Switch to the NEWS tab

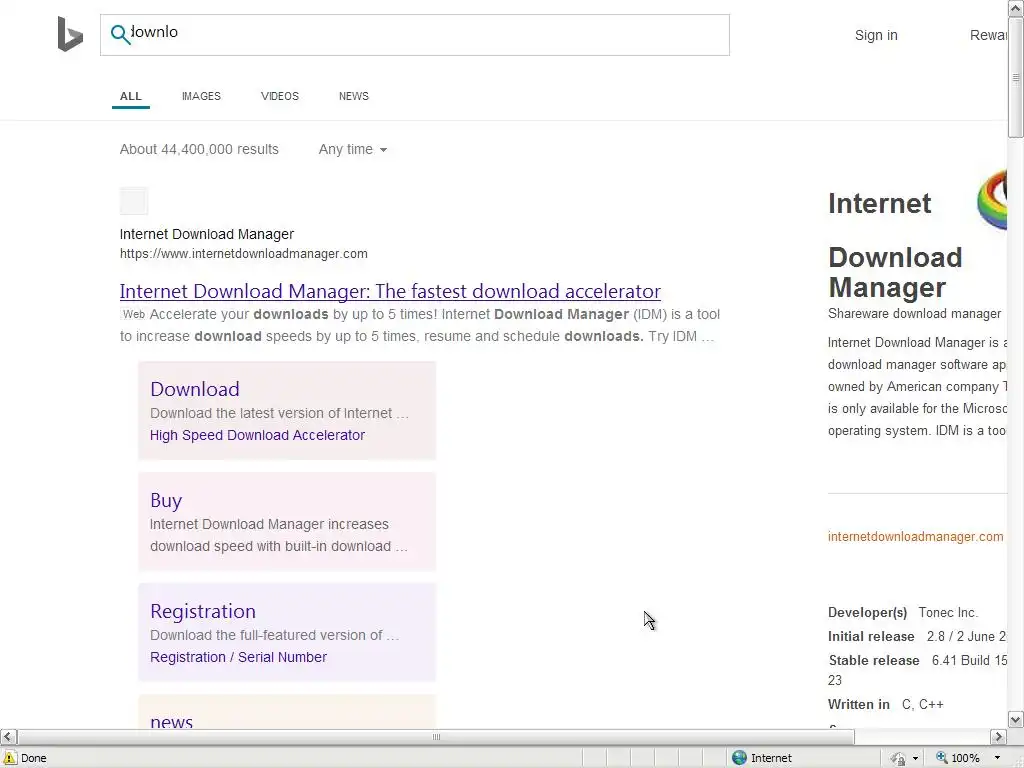click(x=353, y=96)
